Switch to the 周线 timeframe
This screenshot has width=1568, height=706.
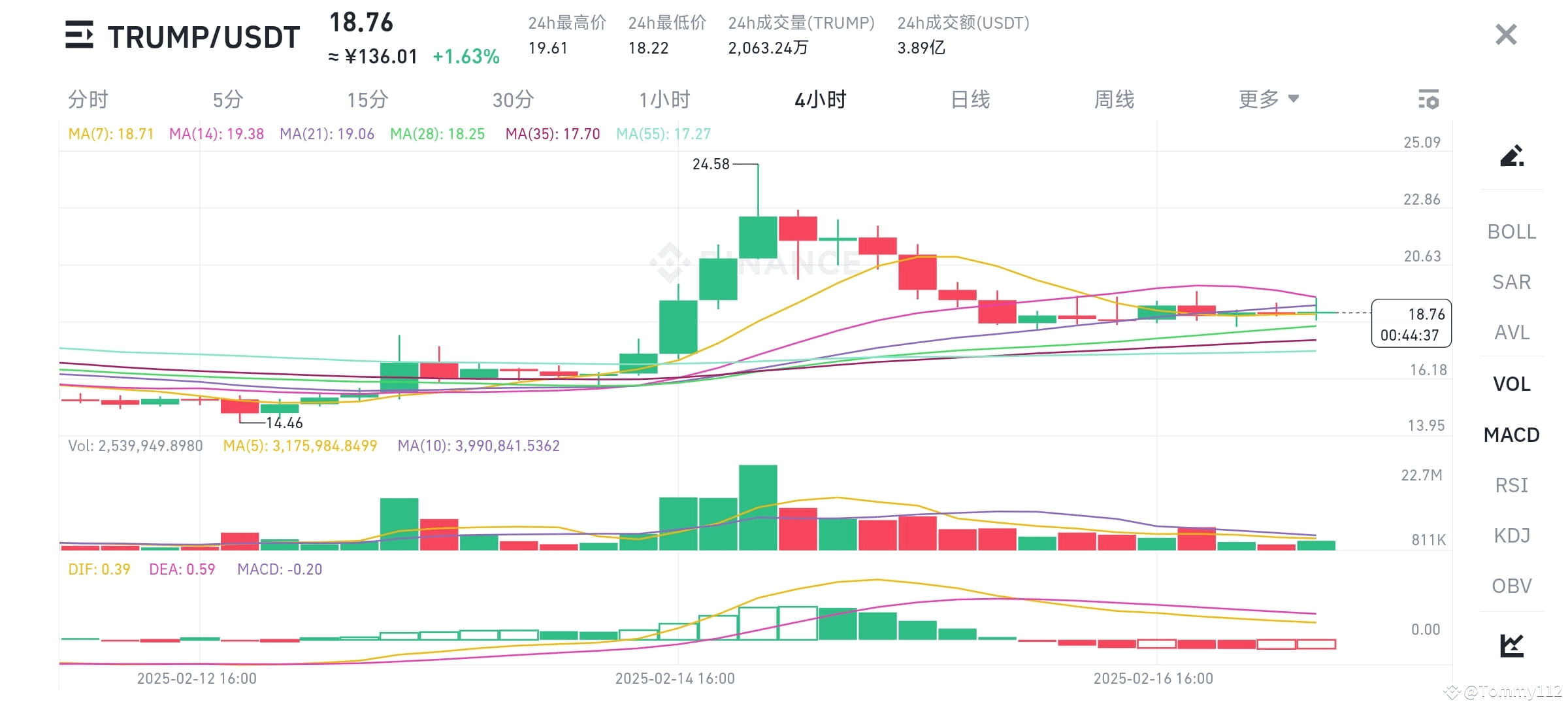pos(1115,99)
